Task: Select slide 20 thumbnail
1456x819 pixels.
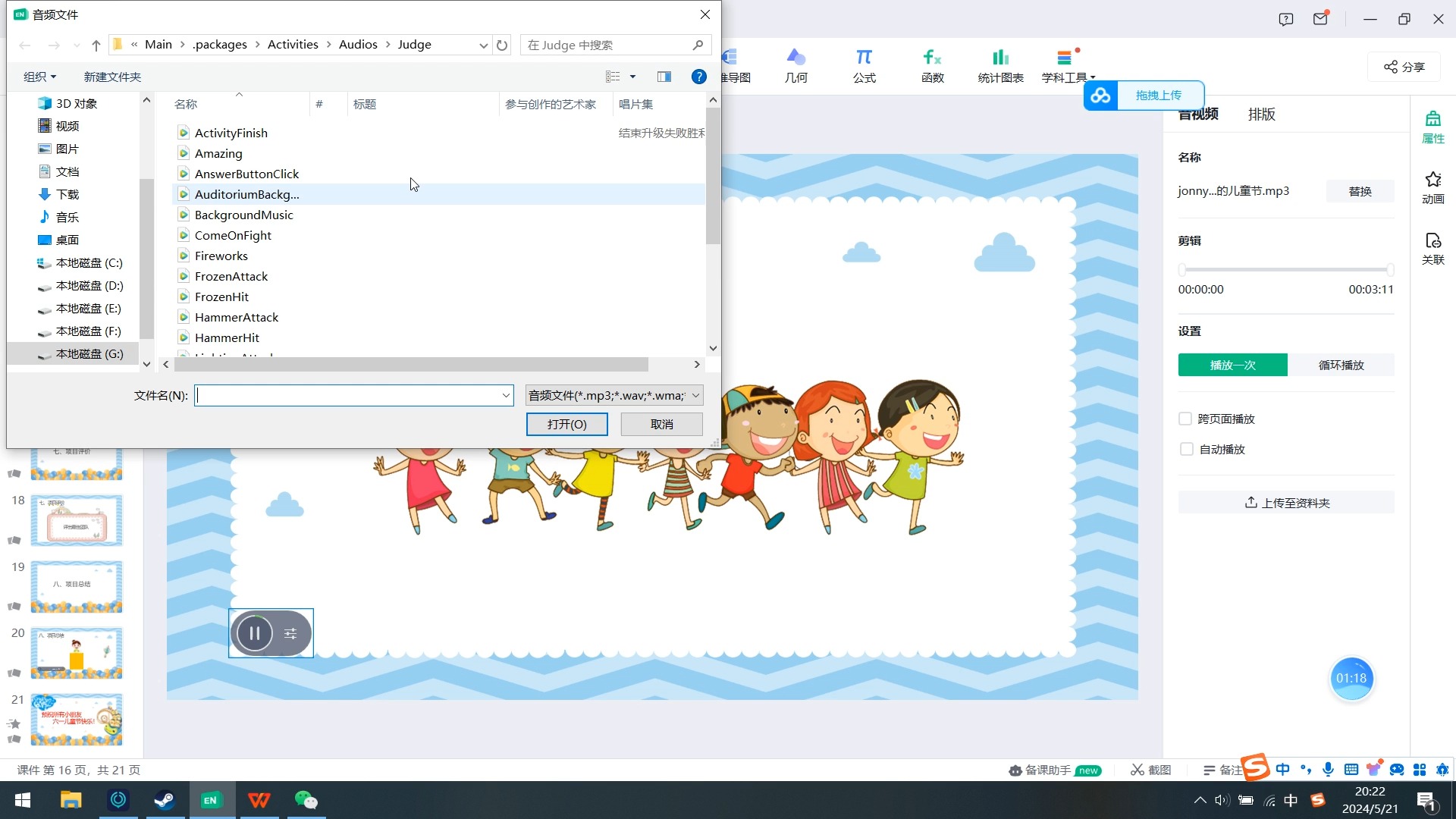Action: pos(77,653)
